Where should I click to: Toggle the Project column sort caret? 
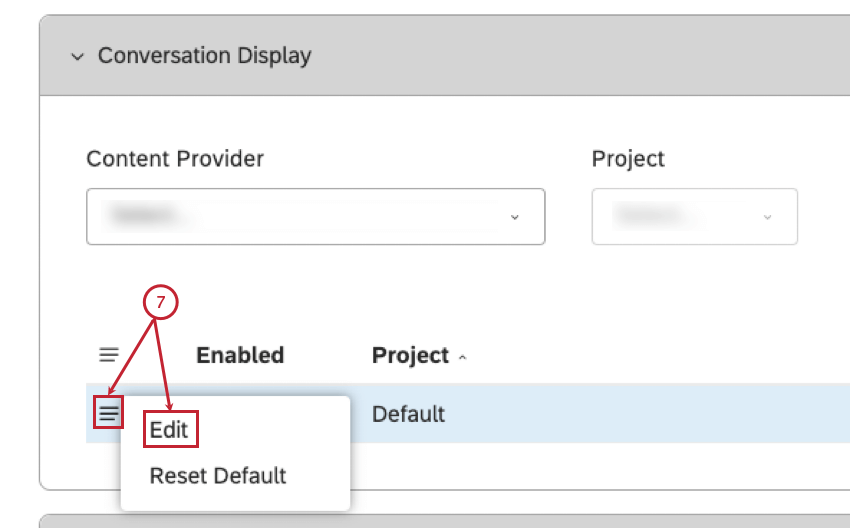coord(462,357)
